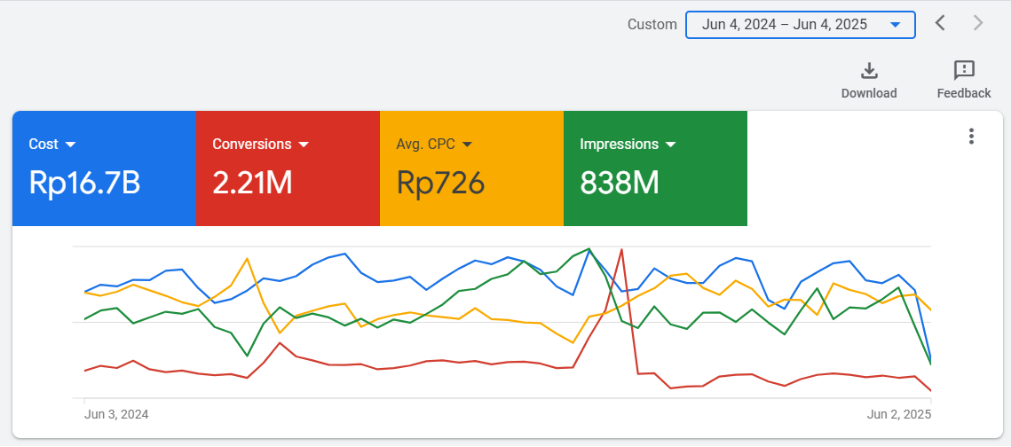Screen dimensions: 1011x447
Task: Click the Jun 4, 2024 – Jun 4, 2025 date field
Action: (800, 25)
